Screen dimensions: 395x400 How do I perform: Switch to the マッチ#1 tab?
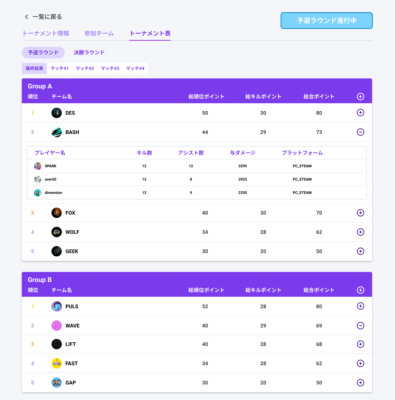59,68
